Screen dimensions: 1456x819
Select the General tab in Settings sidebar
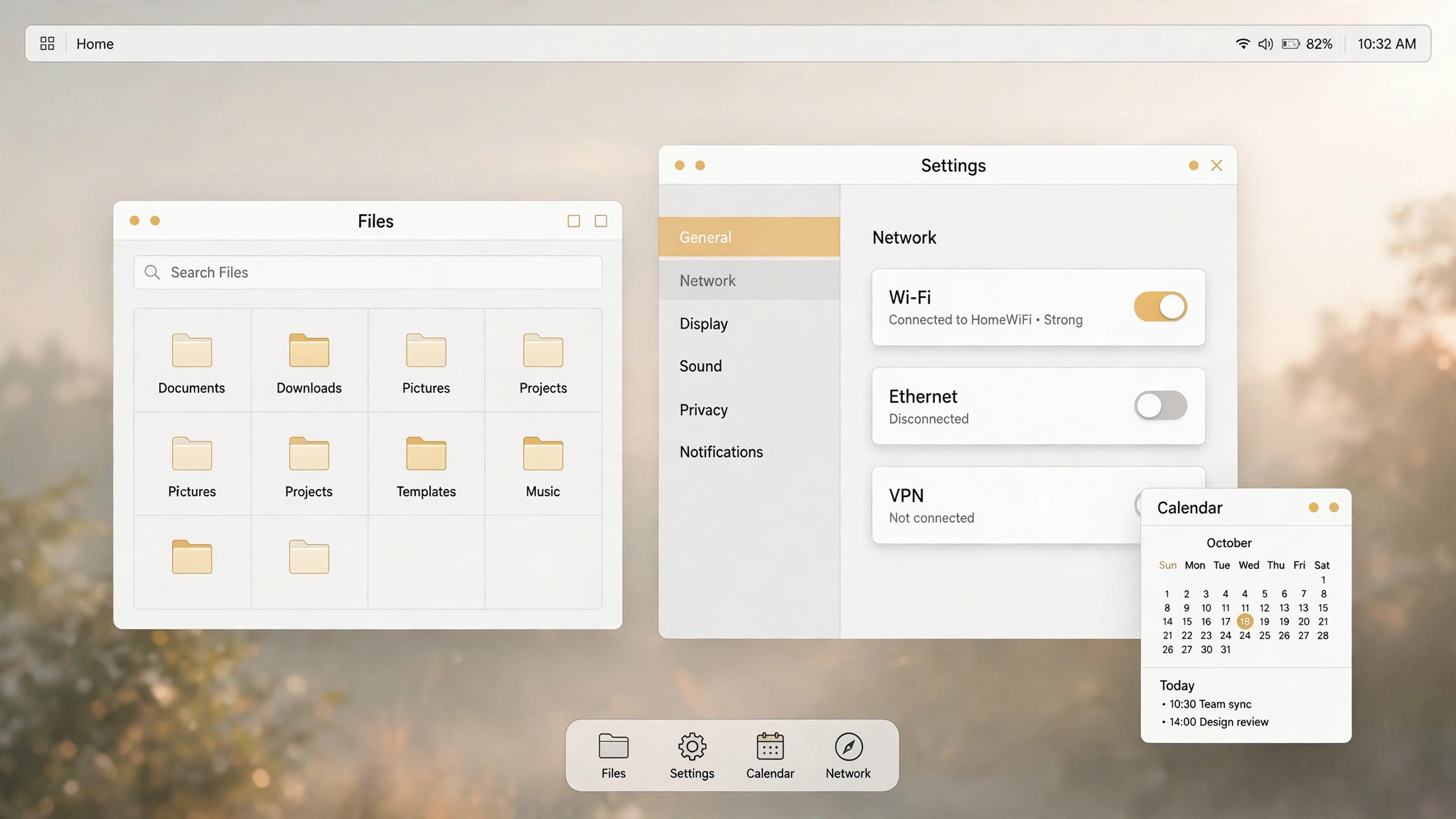749,237
